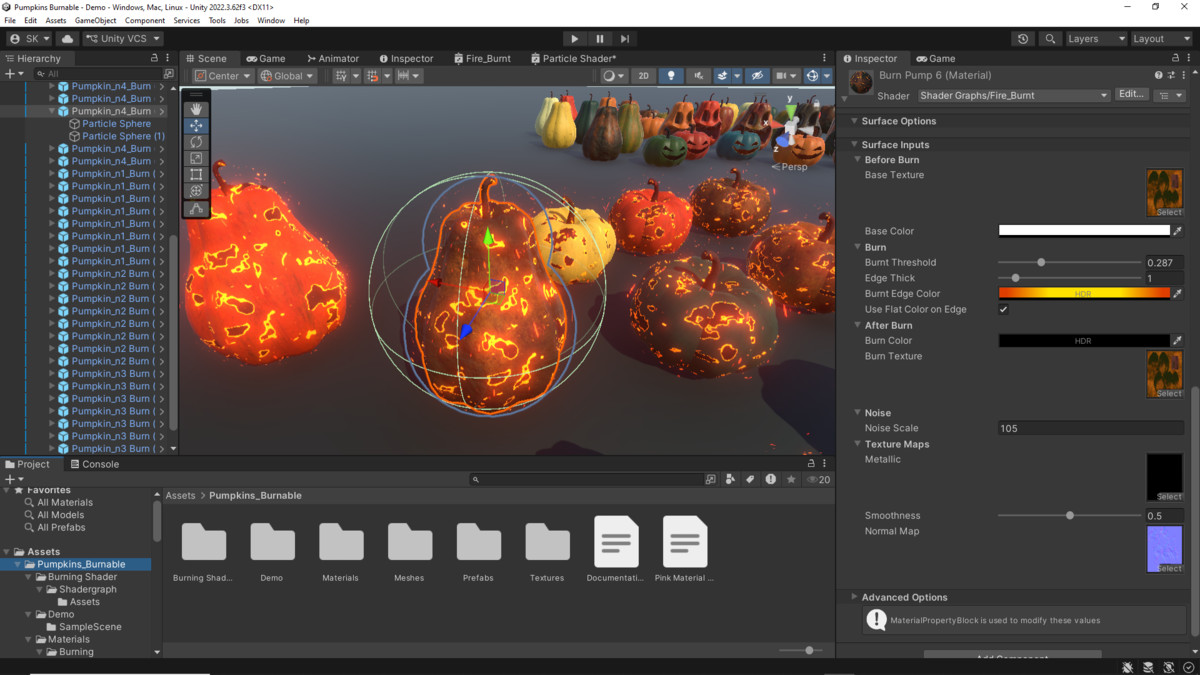
Task: Click the material help question mark icon
Action: [x=1159, y=75]
